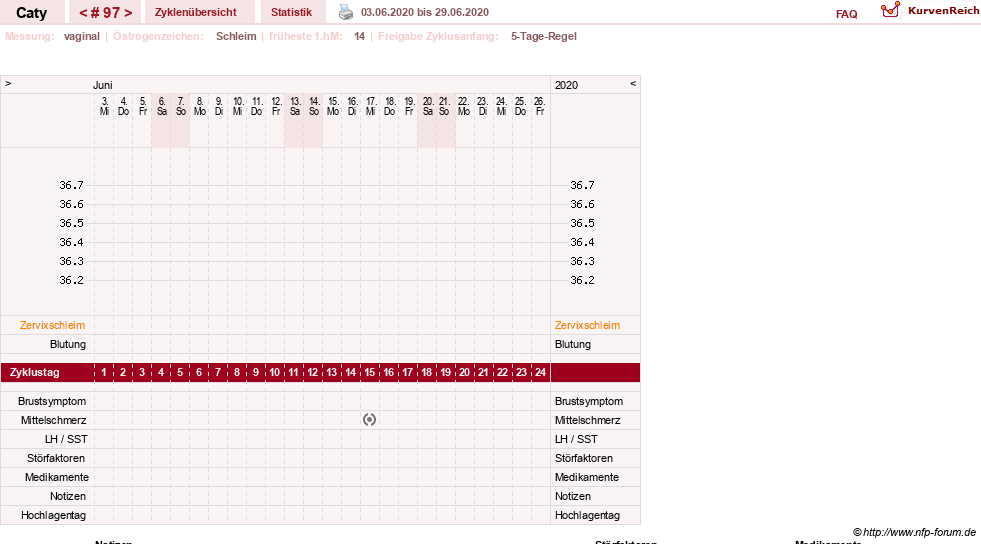Screen dimensions: 981x544
Task: Click the Zyklustag row label
Action: click(x=35, y=372)
